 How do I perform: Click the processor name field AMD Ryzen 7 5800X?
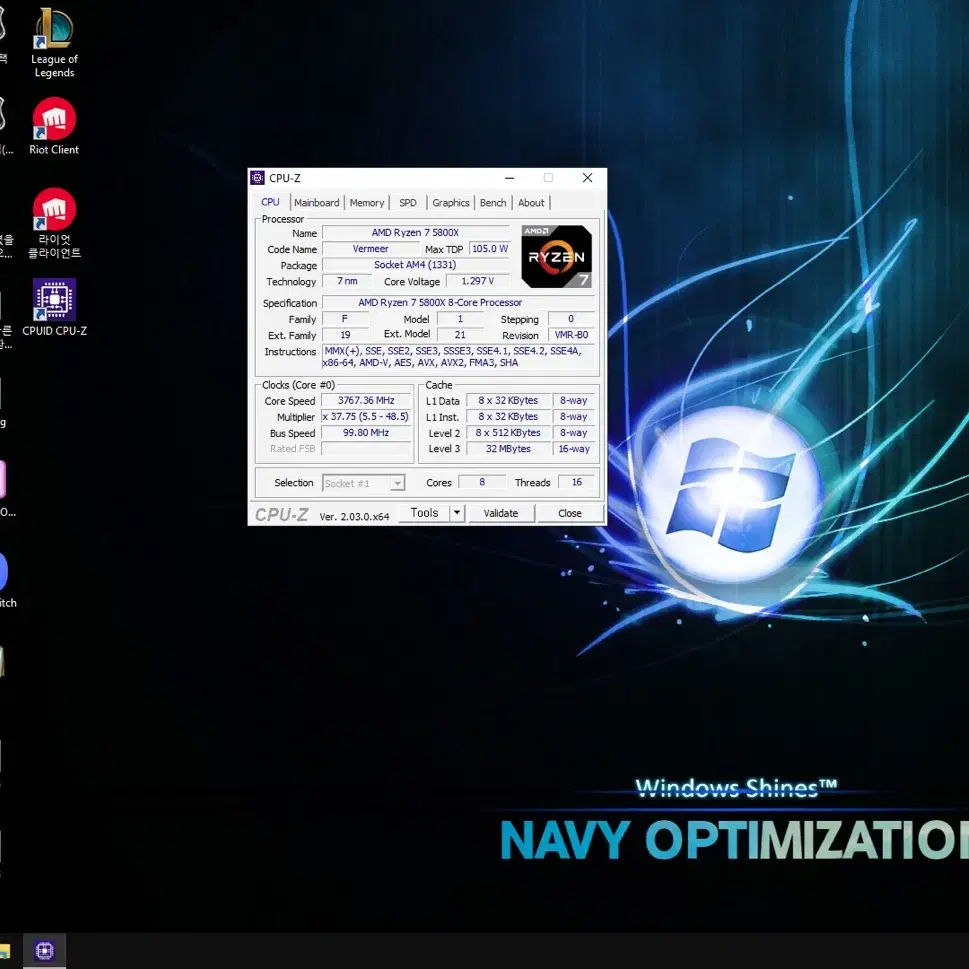pos(415,233)
